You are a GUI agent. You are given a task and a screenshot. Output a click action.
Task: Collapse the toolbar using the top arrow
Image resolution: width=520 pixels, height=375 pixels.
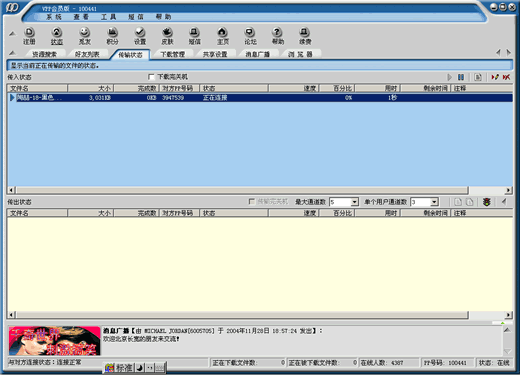tap(12, 34)
